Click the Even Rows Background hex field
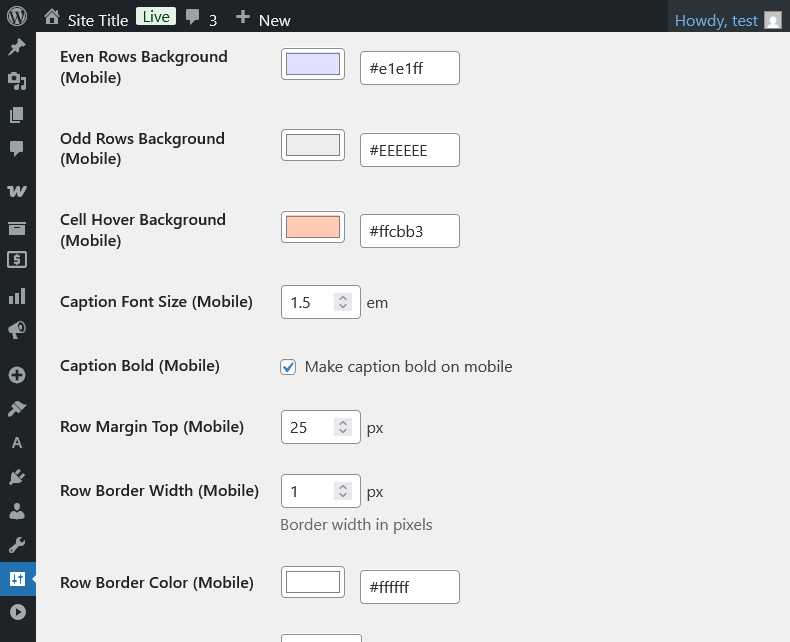The width and height of the screenshot is (790, 642). 409,68
